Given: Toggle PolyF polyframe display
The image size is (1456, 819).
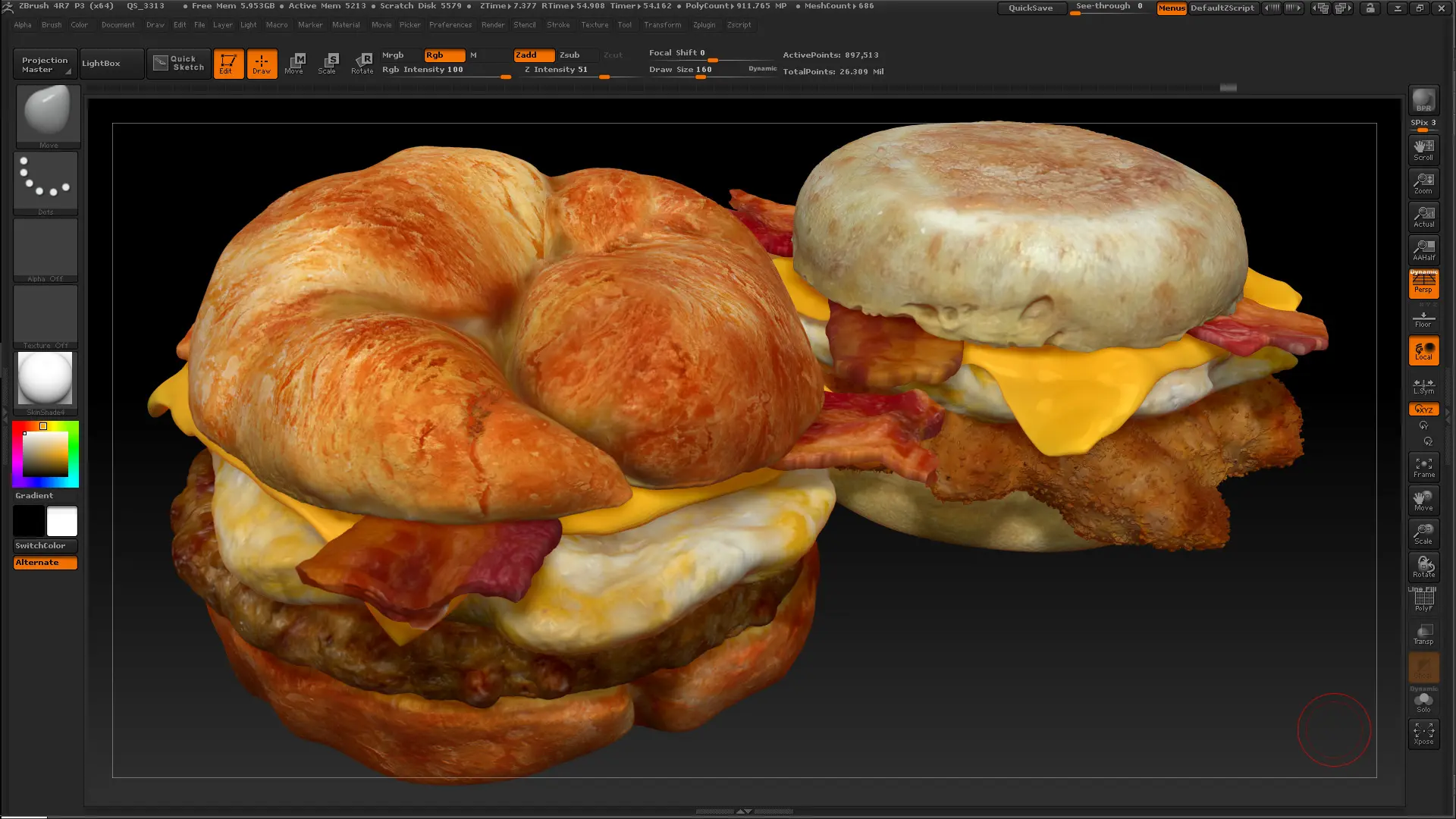Looking at the screenshot, I should tap(1423, 601).
